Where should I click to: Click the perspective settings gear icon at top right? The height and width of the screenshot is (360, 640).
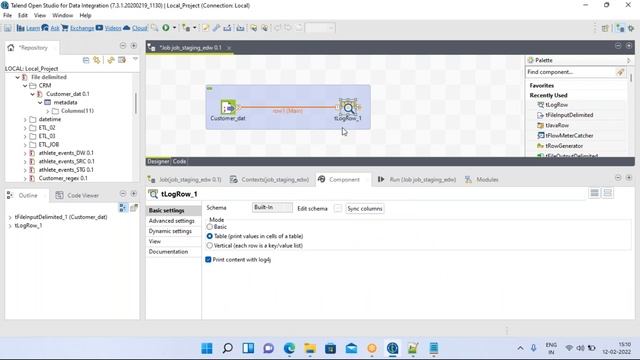[x=631, y=28]
